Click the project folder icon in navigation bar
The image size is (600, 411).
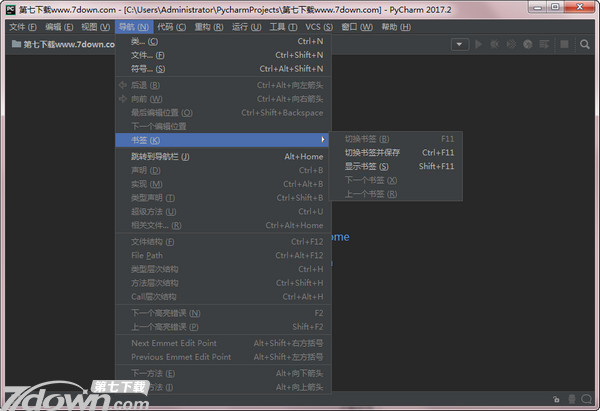click(x=16, y=44)
